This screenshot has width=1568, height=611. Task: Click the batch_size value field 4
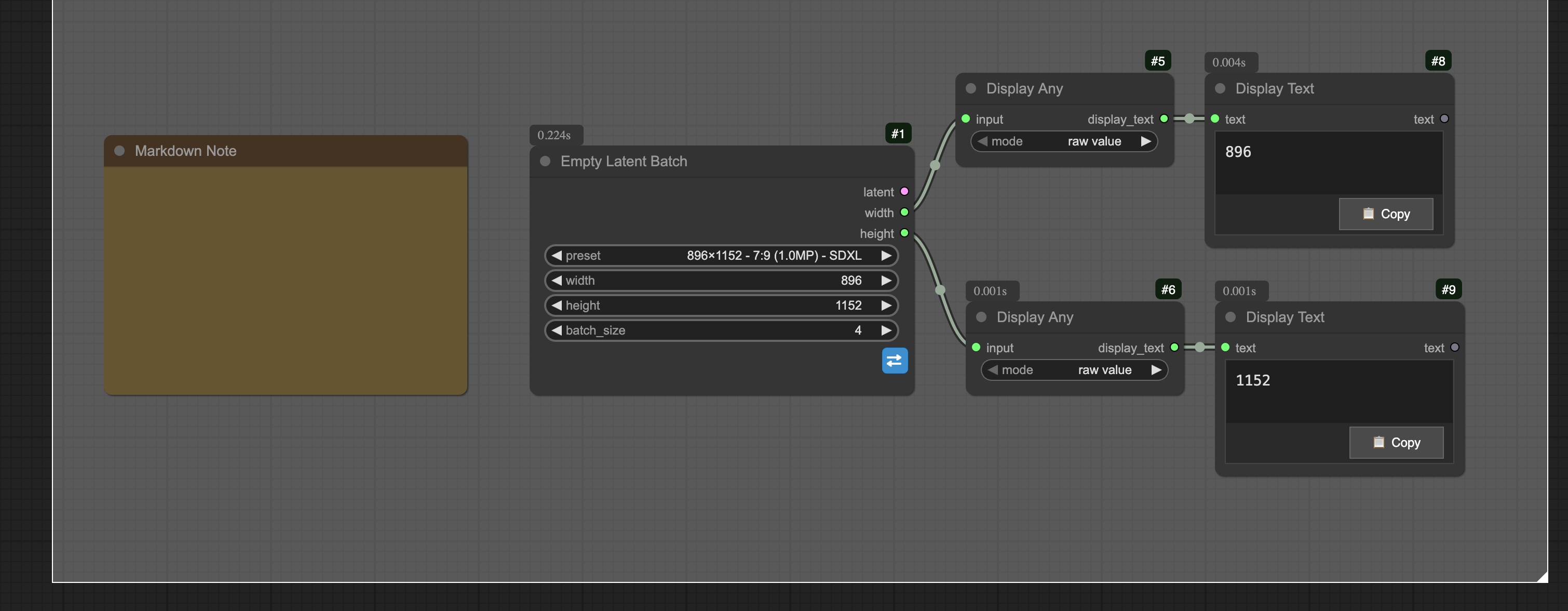721,331
